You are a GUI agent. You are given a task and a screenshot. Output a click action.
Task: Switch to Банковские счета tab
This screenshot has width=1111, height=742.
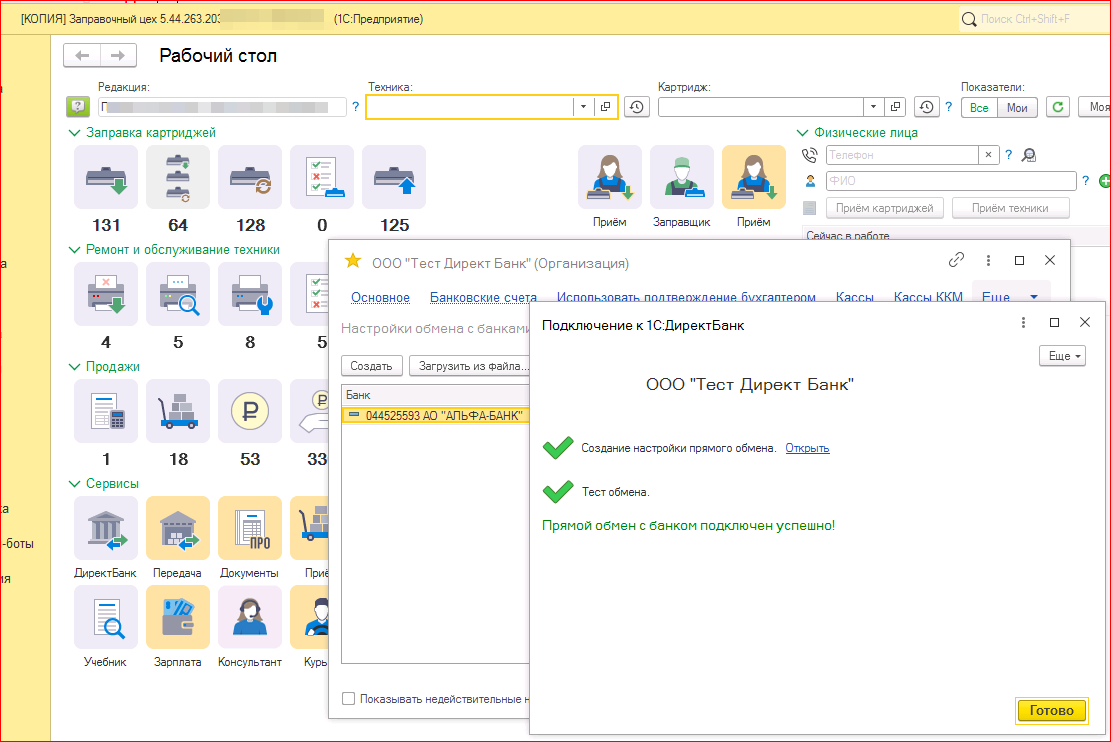[483, 298]
